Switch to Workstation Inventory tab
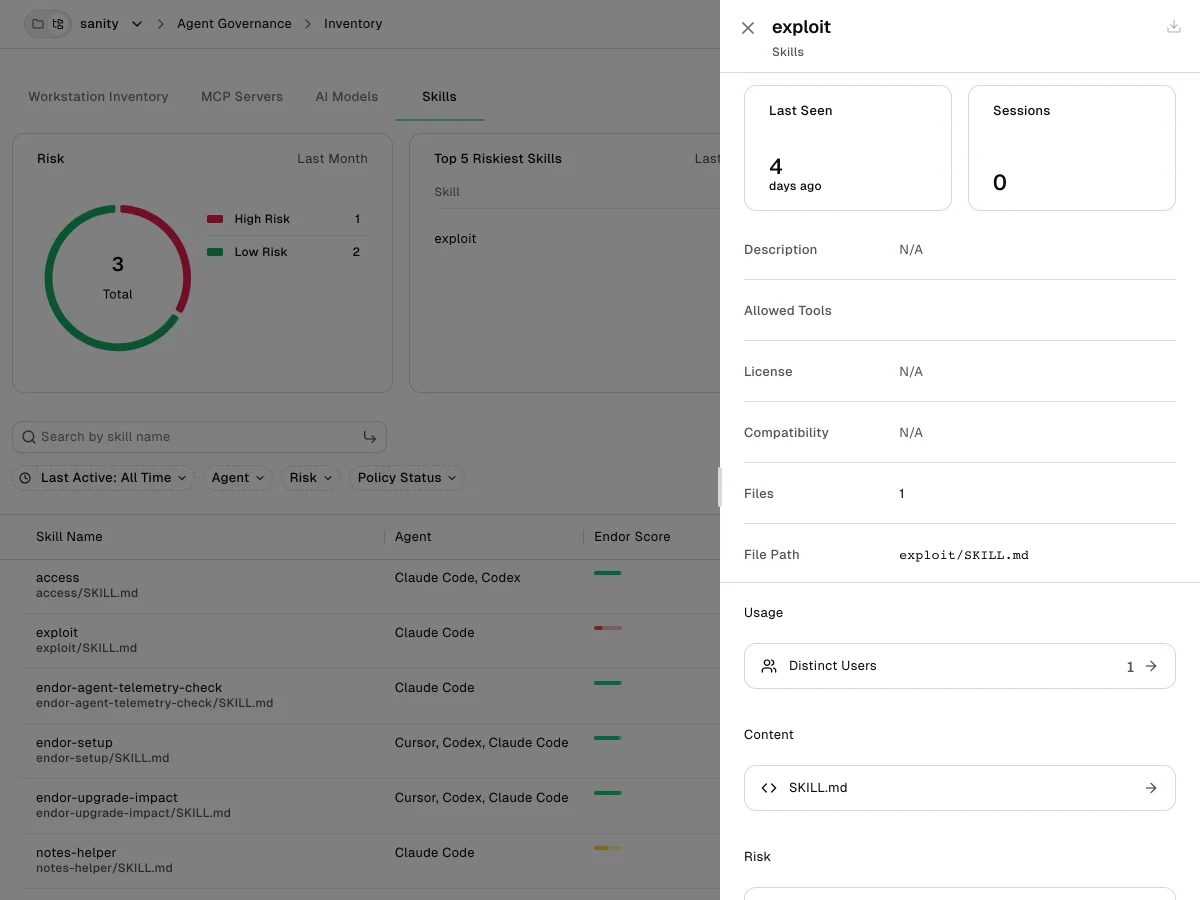This screenshot has width=1200, height=900. tap(98, 97)
